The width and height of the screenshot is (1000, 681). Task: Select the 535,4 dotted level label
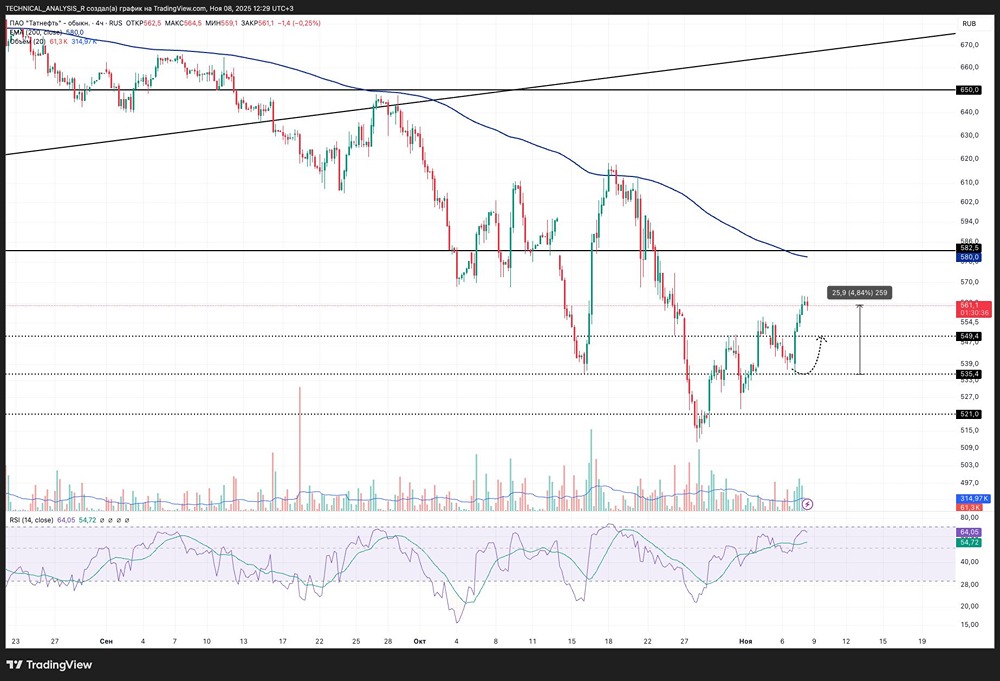click(968, 374)
